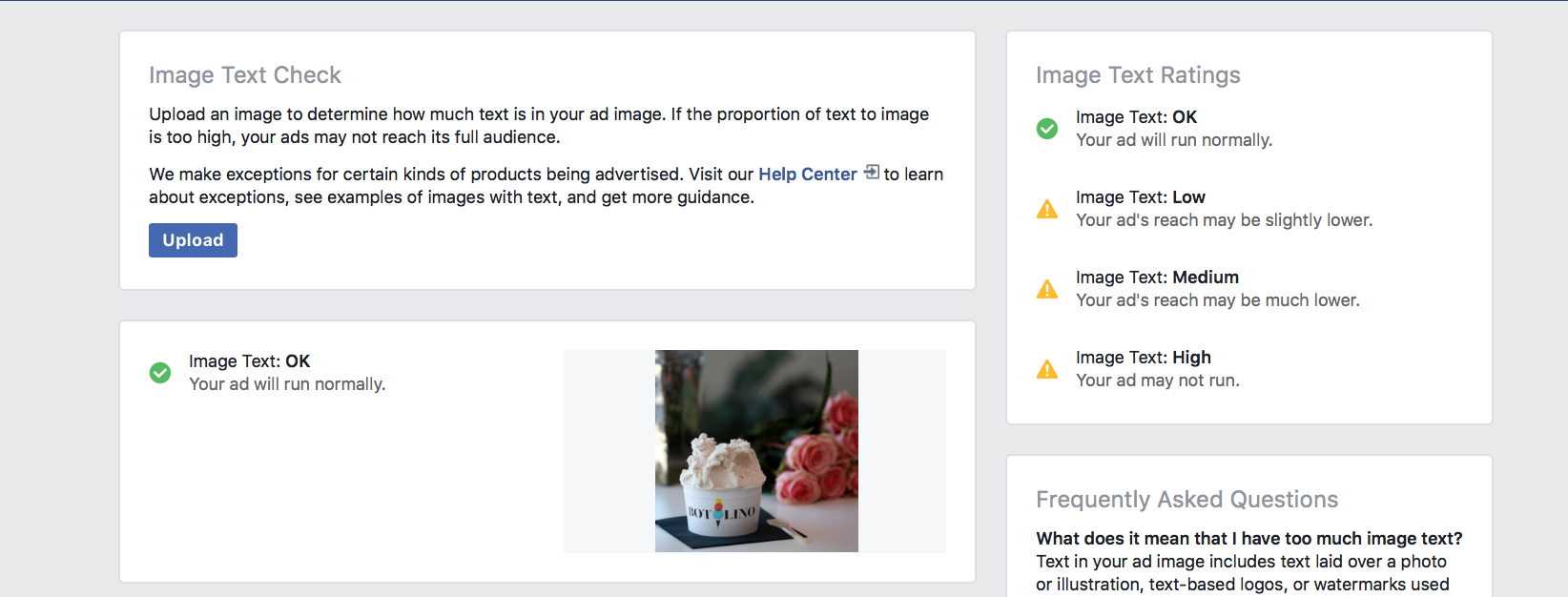Click the "Your ad may not run." text

(x=1158, y=381)
